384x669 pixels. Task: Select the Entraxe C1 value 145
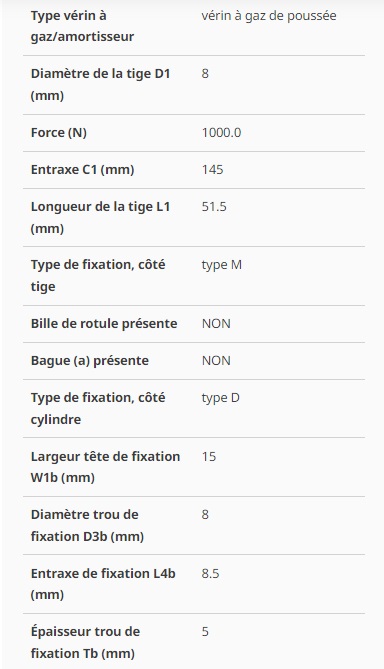pos(212,170)
